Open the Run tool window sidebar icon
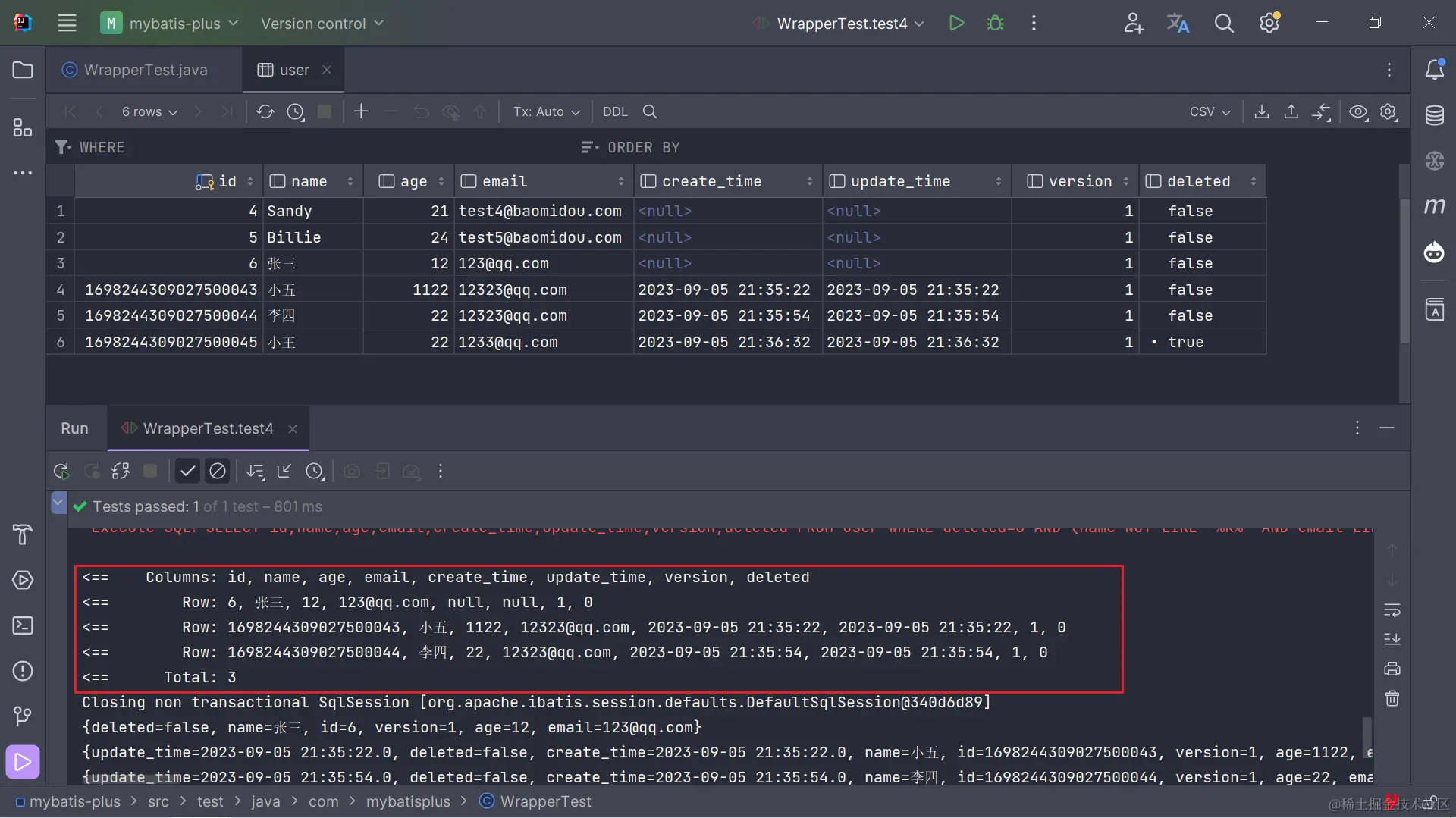Viewport: 1456px width, 818px height. click(23, 762)
